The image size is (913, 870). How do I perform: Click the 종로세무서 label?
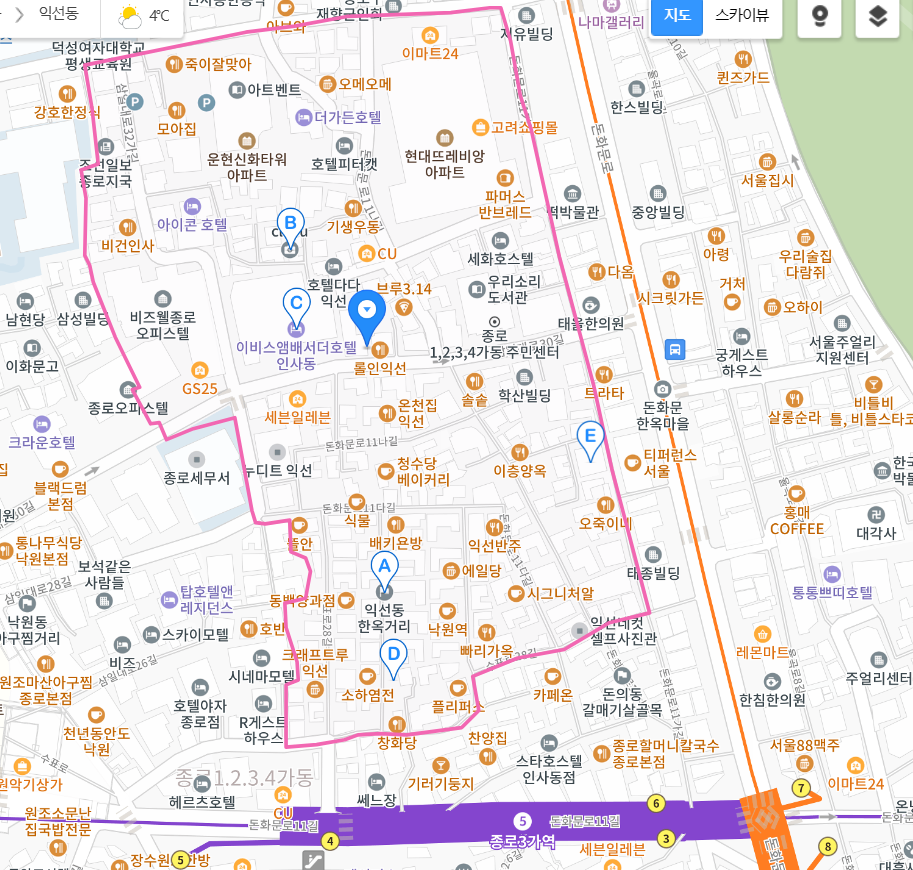coord(196,478)
